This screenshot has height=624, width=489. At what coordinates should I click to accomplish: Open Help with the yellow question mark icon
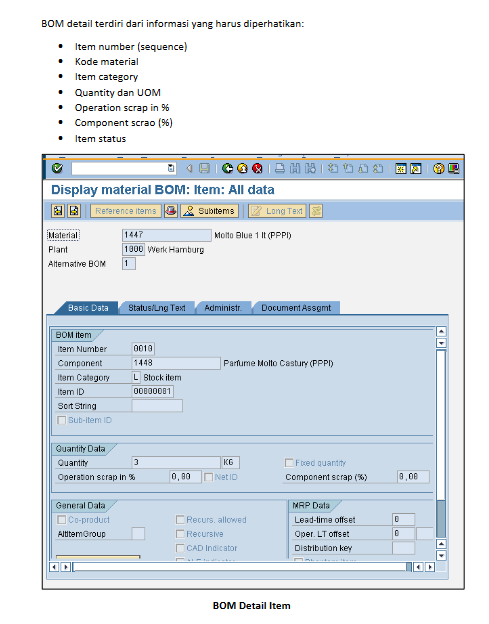(438, 168)
